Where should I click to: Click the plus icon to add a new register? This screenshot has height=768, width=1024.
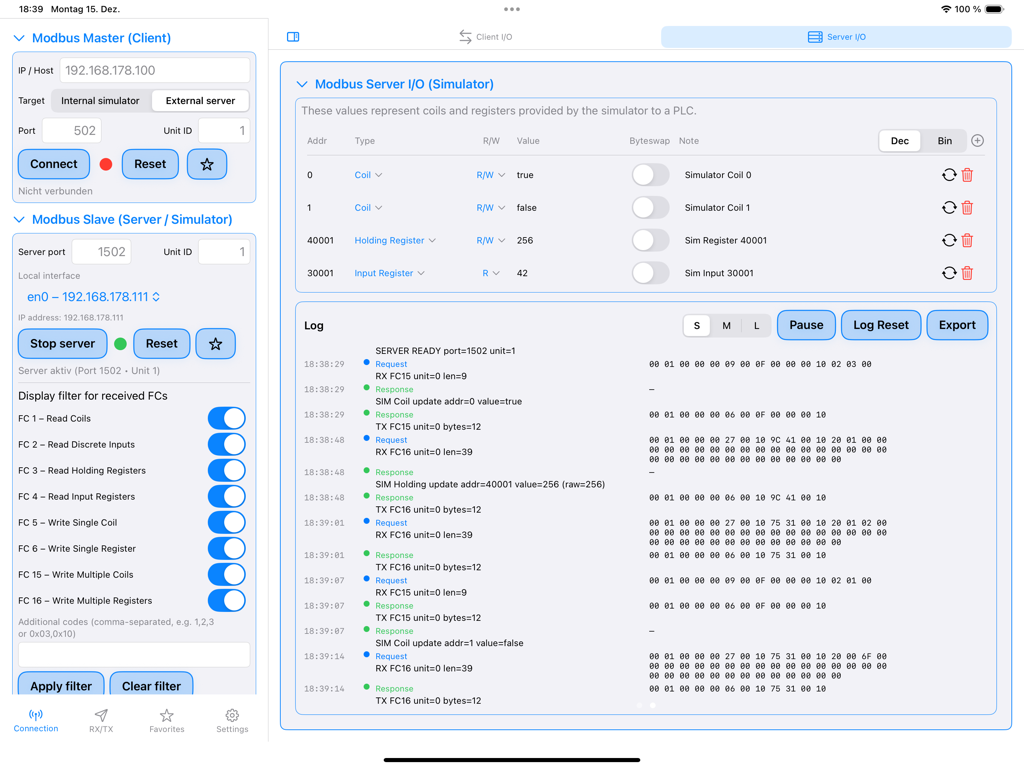[x=977, y=140]
